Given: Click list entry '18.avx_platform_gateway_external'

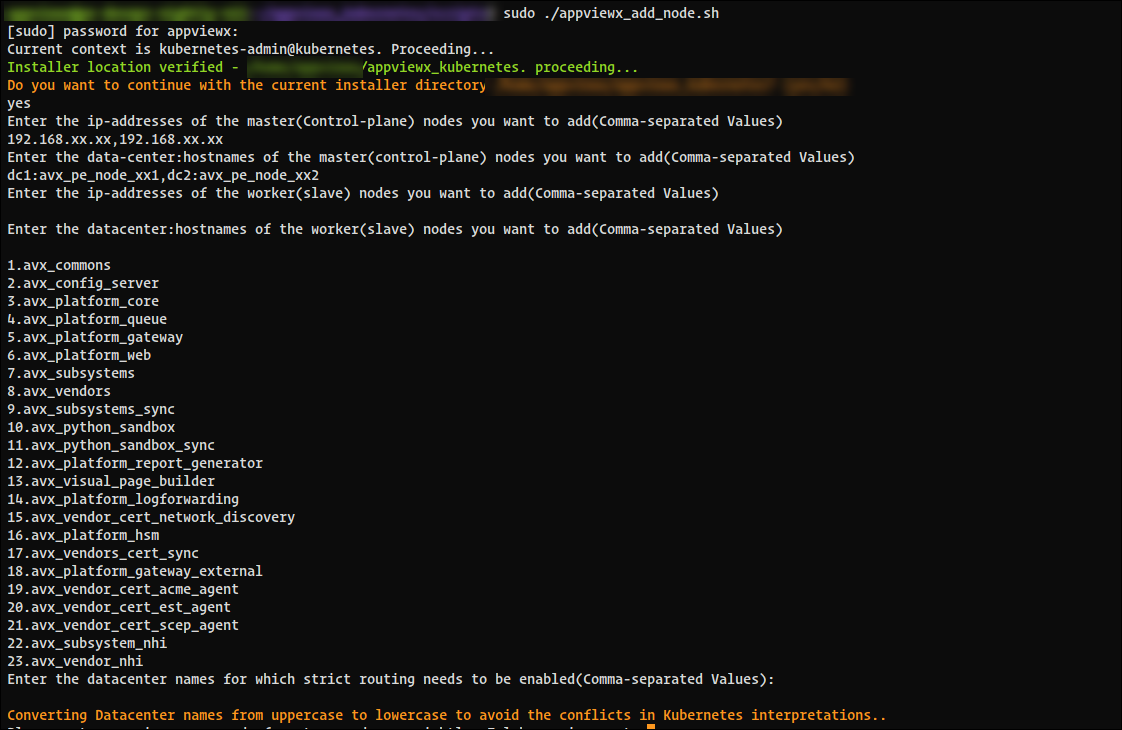Looking at the screenshot, I should (135, 571).
